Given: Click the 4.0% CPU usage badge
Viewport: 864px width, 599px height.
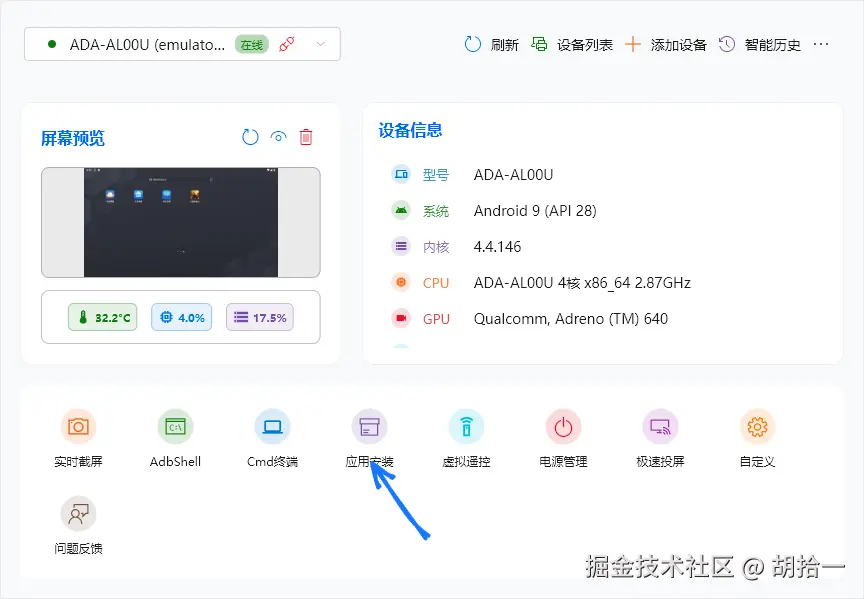Looking at the screenshot, I should pyautogui.click(x=182, y=317).
